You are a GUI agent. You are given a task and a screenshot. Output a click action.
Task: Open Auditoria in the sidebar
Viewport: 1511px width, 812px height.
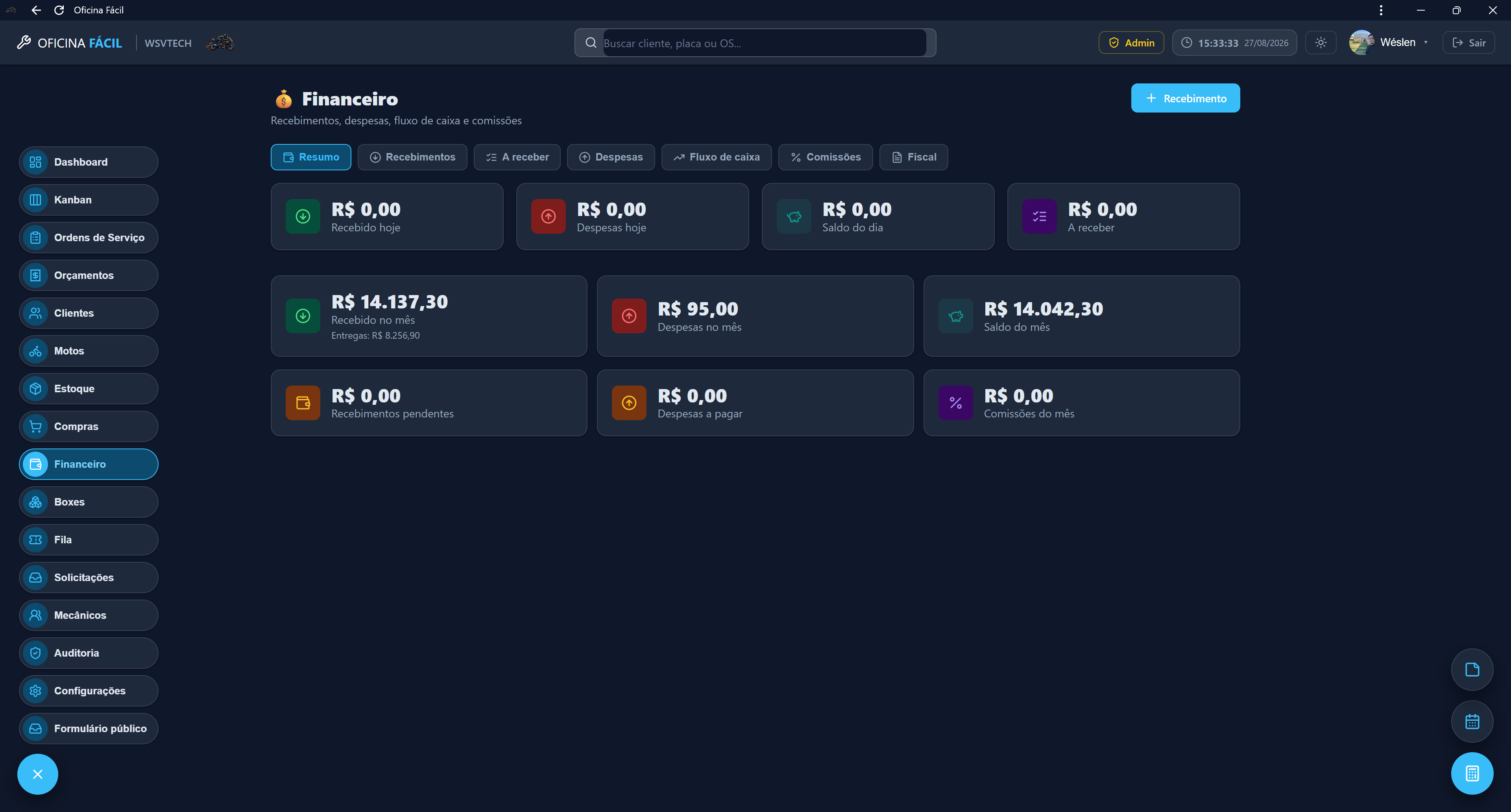click(x=89, y=653)
